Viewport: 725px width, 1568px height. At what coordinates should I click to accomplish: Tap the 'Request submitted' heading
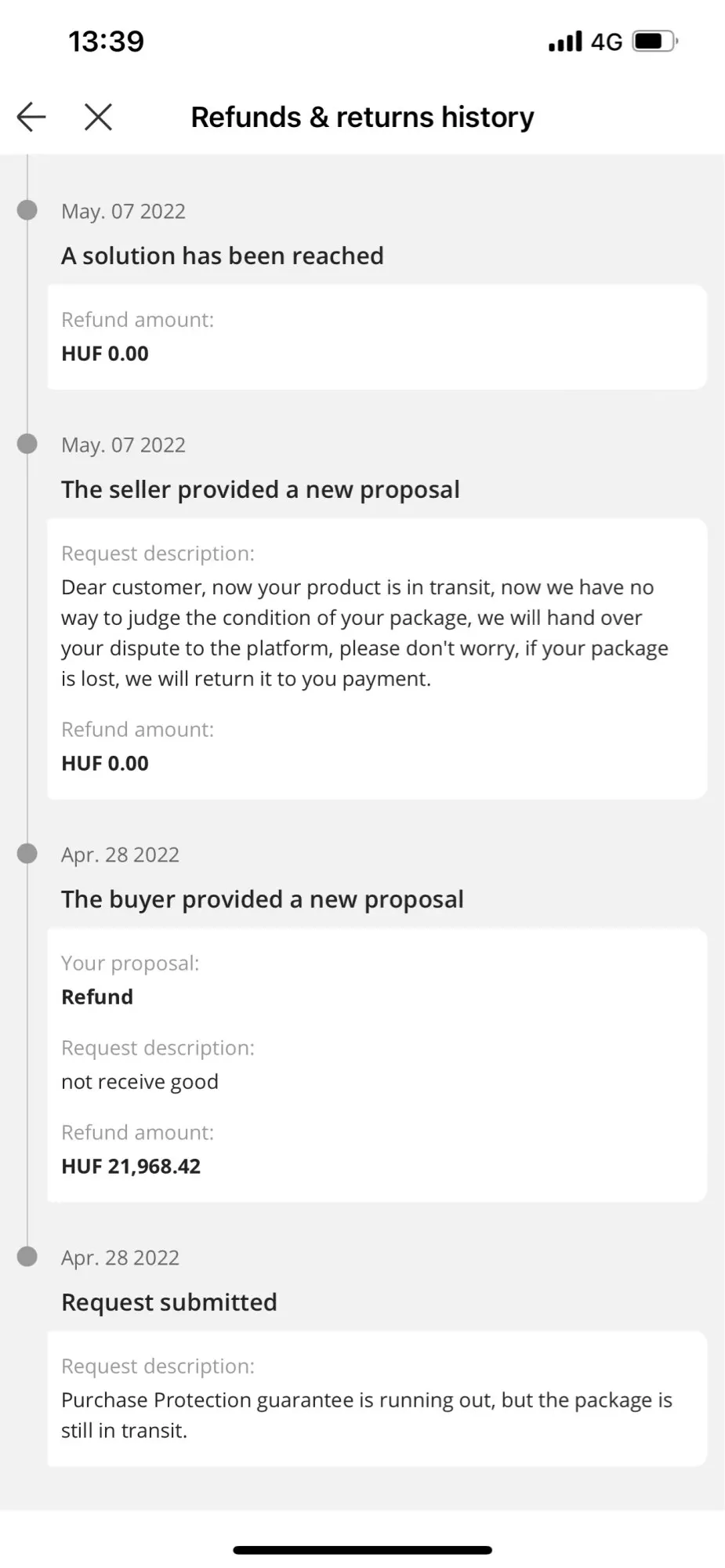[169, 1302]
